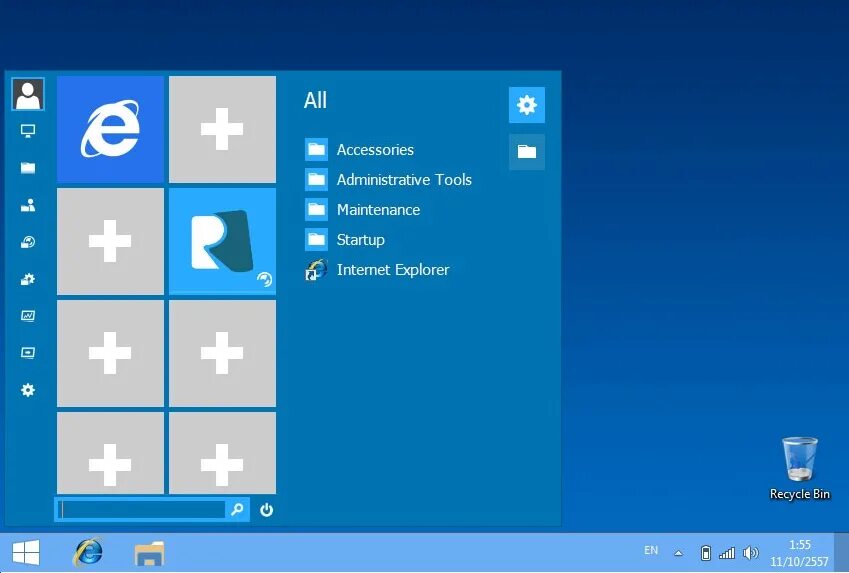Open Internet Explorer from the taskbar
The width and height of the screenshot is (849, 573).
click(x=88, y=552)
